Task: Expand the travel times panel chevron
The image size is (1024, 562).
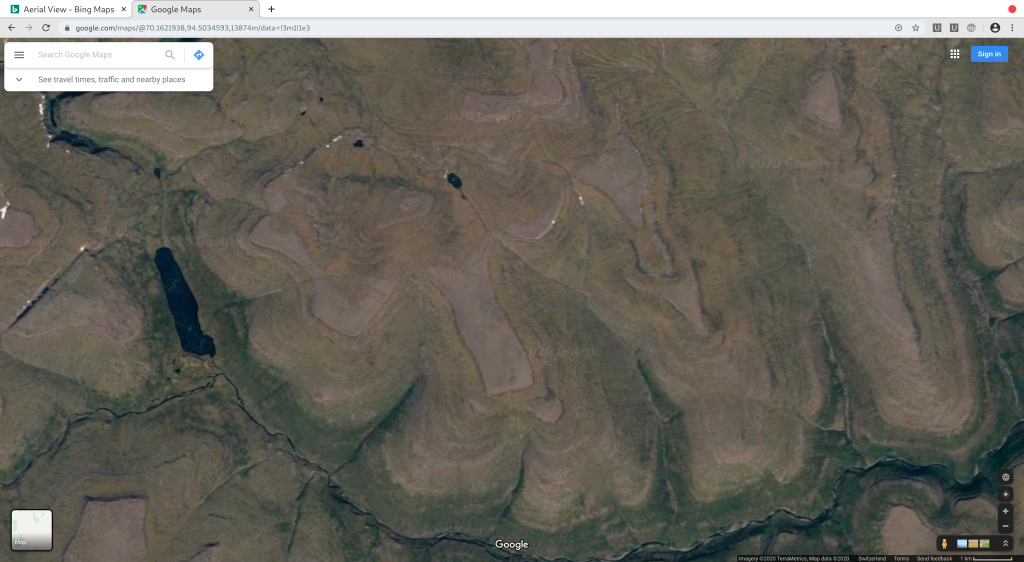Action: pyautogui.click(x=19, y=80)
